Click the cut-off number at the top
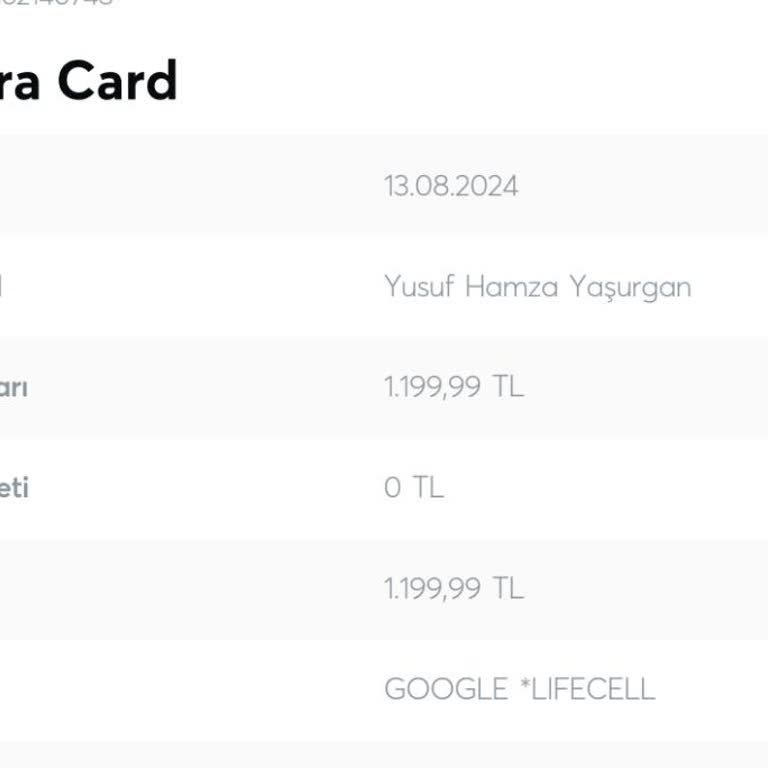 [x=60, y=3]
